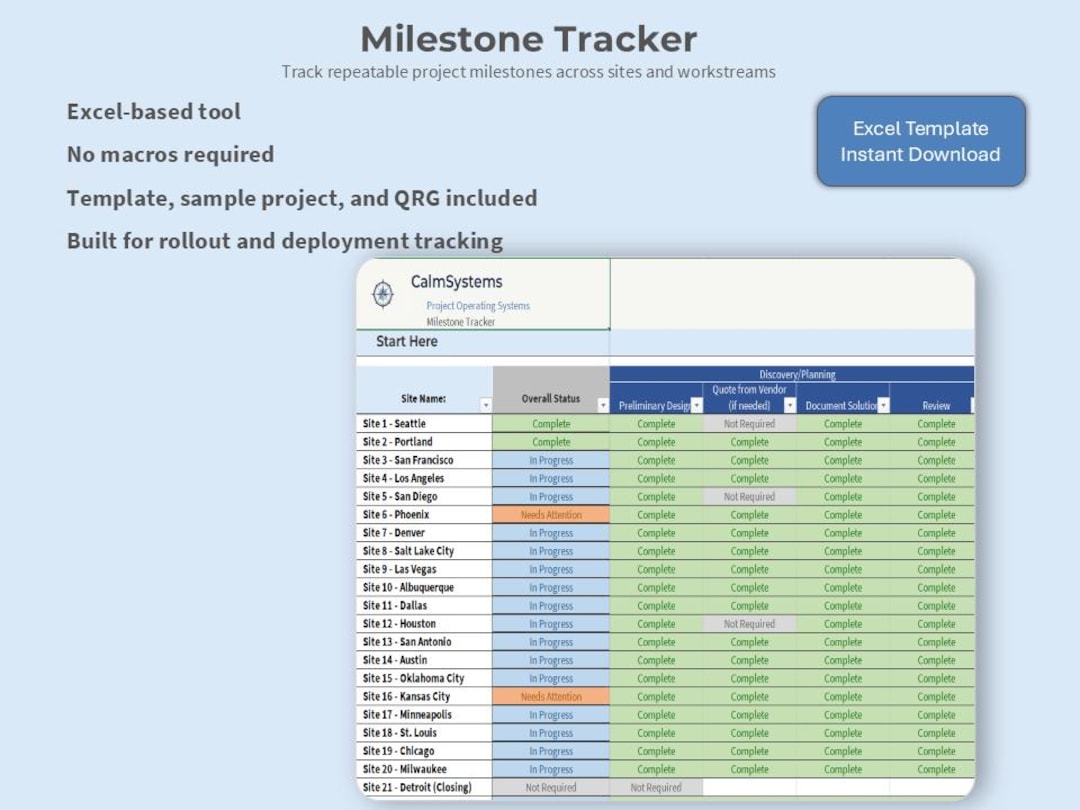Click the Discovery/Planning group header

(792, 374)
